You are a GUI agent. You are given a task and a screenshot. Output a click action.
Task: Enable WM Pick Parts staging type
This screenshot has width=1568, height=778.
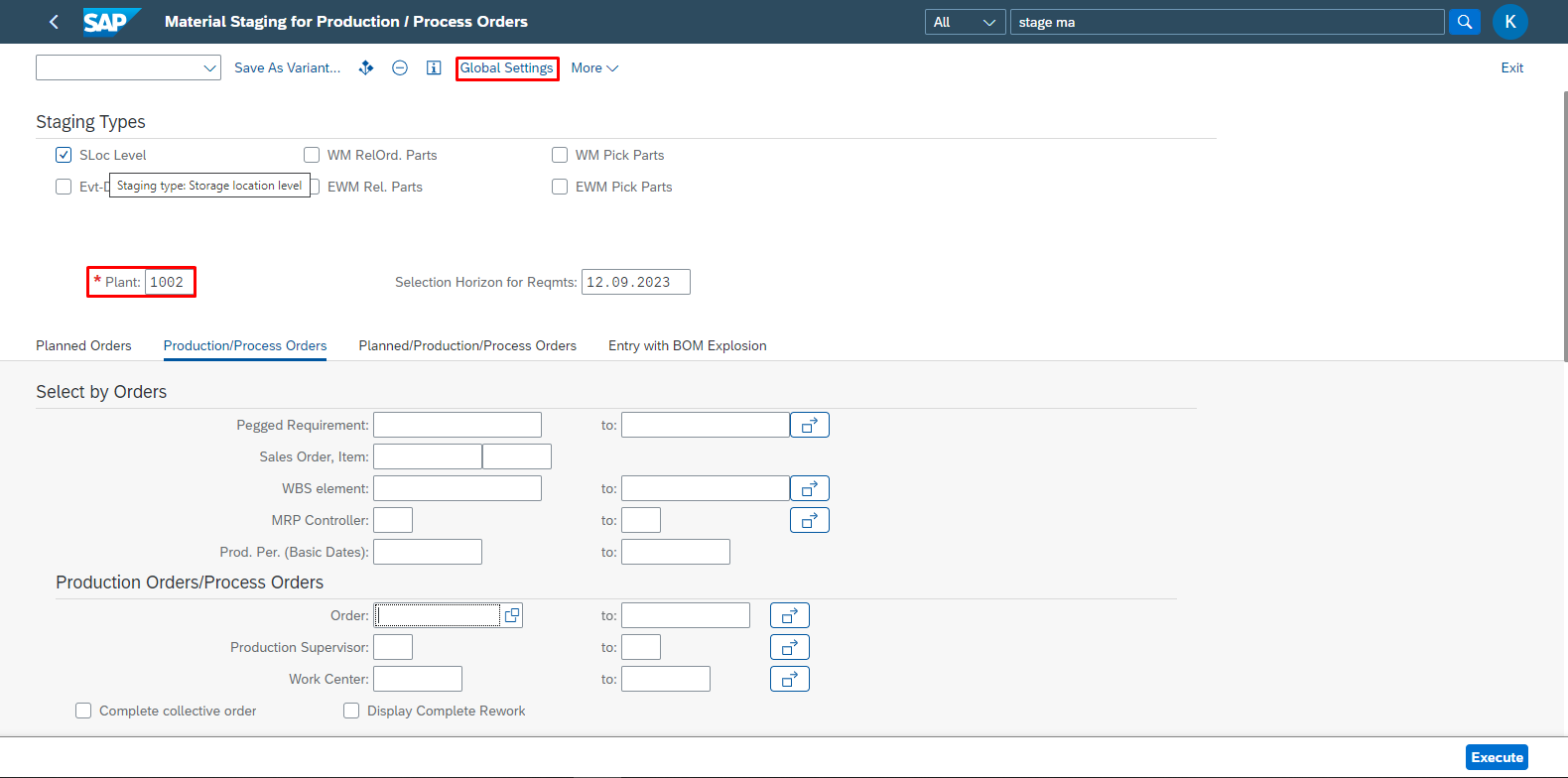[x=560, y=155]
